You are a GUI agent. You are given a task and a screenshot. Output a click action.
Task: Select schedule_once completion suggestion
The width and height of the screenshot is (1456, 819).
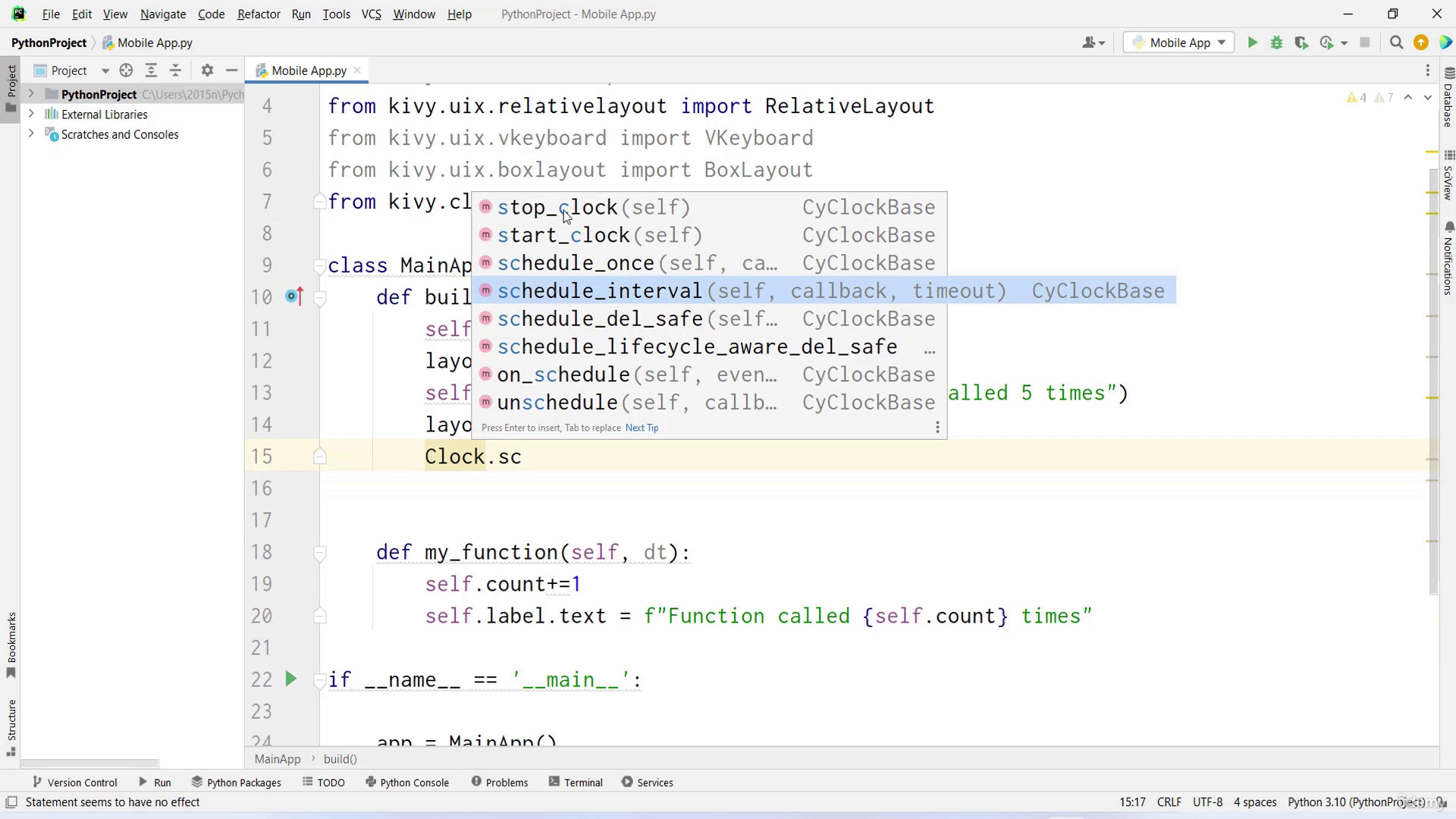(709, 263)
